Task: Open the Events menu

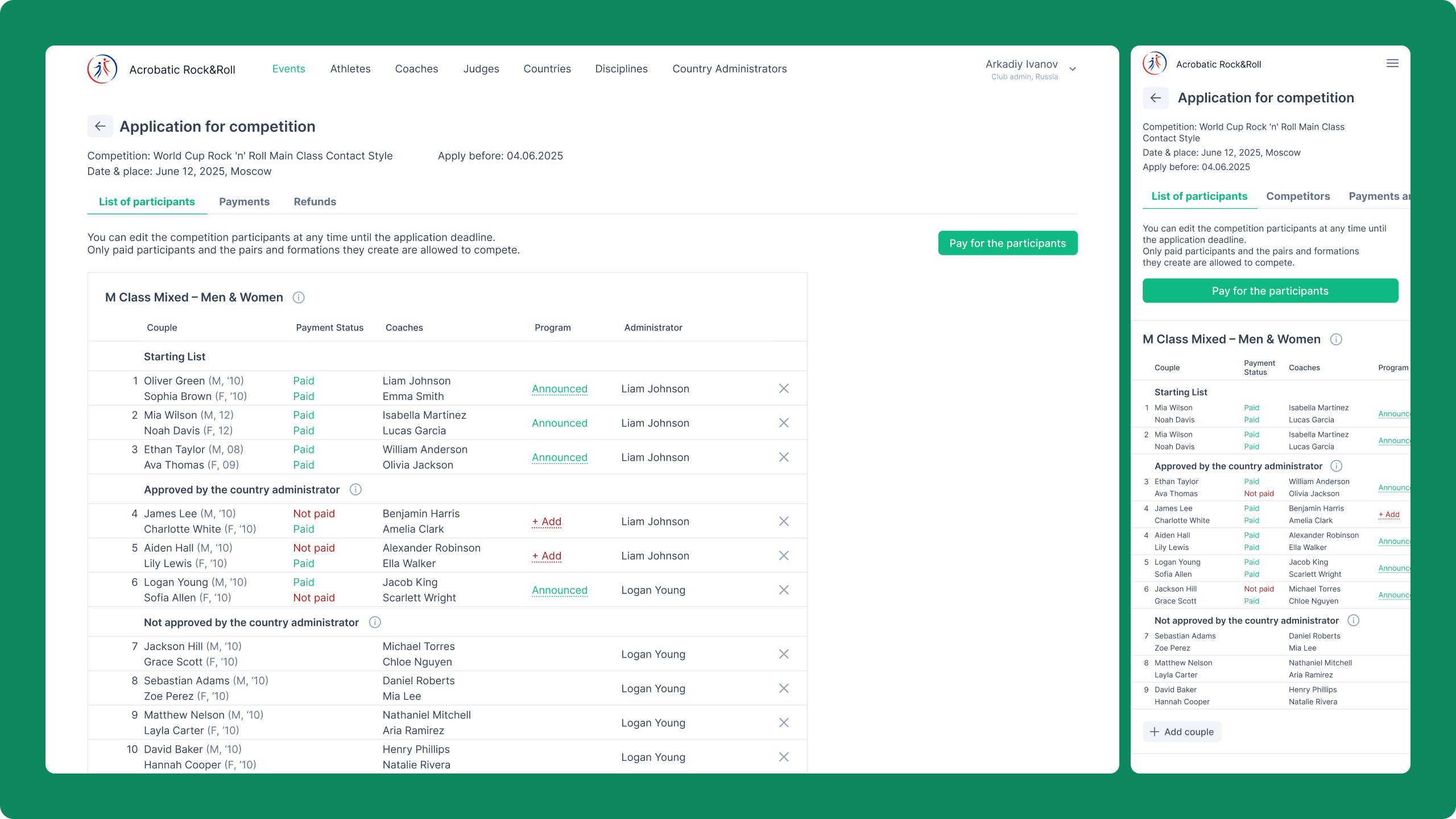Action: pyautogui.click(x=288, y=69)
